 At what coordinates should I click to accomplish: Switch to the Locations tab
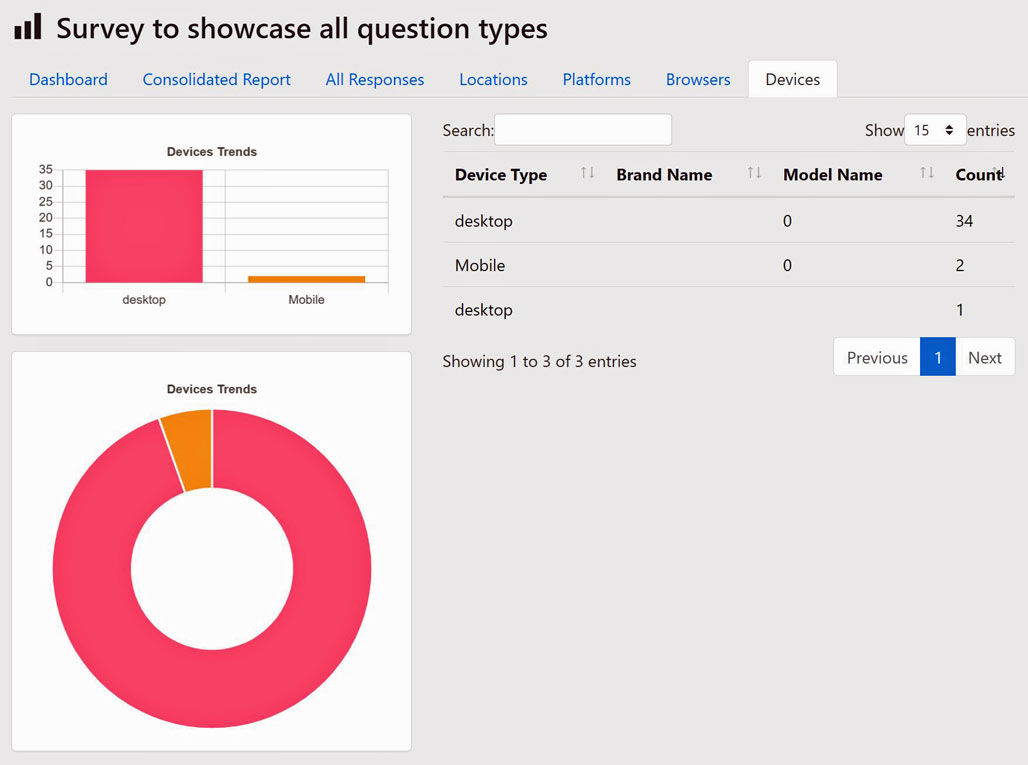493,79
